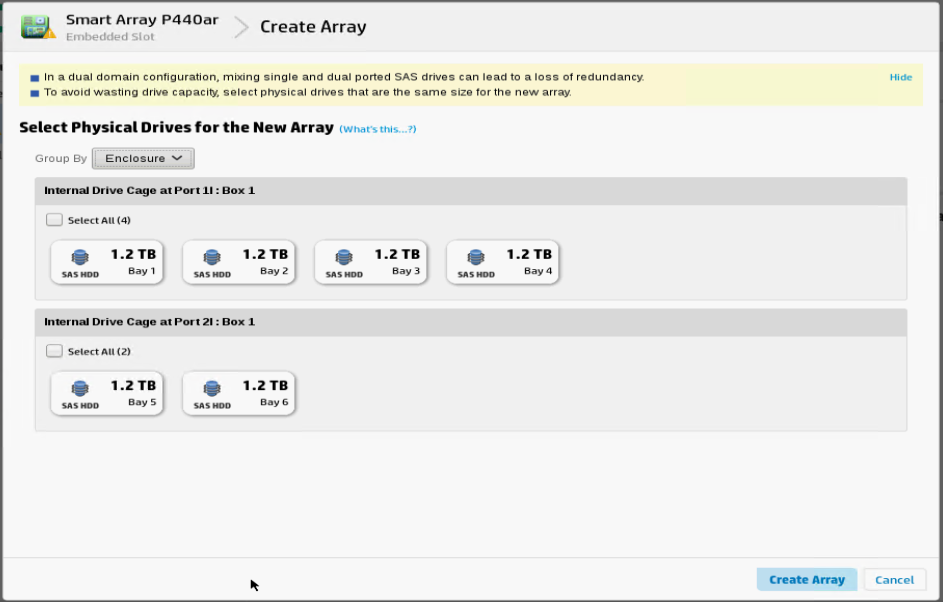Open the What's this...? help link
This screenshot has height=602, width=943.
378,129
